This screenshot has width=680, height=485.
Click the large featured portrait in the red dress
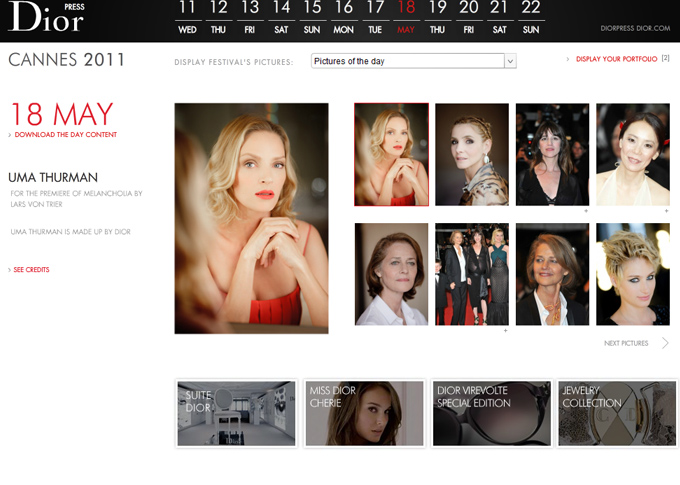click(251, 218)
